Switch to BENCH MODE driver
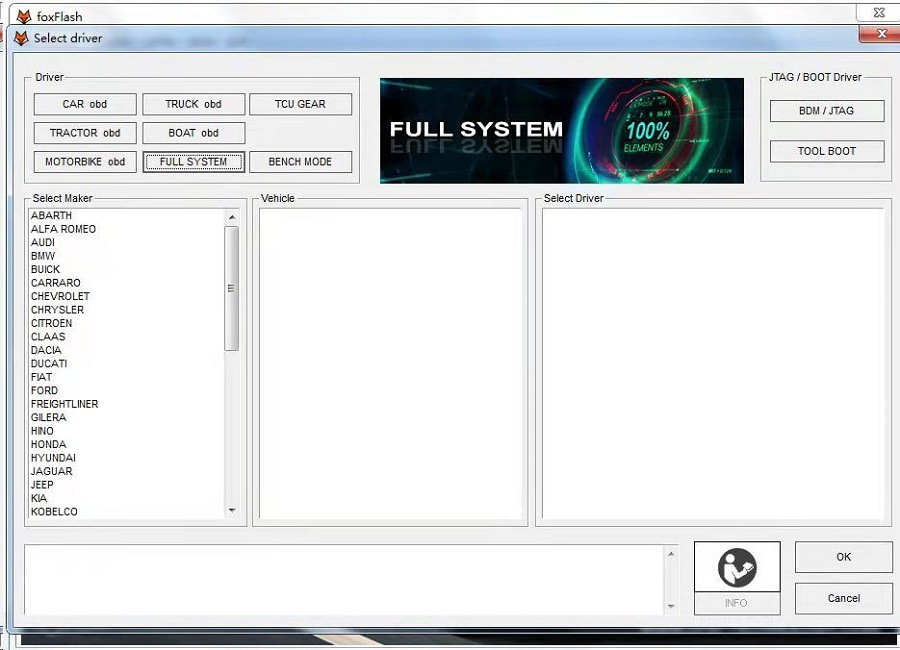900x650 pixels. pos(300,162)
